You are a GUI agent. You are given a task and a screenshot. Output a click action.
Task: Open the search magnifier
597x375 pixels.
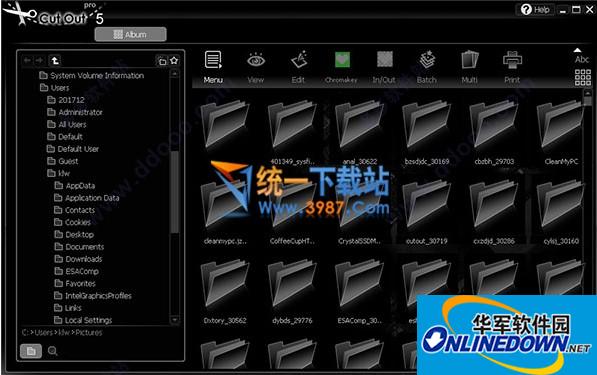(x=53, y=351)
